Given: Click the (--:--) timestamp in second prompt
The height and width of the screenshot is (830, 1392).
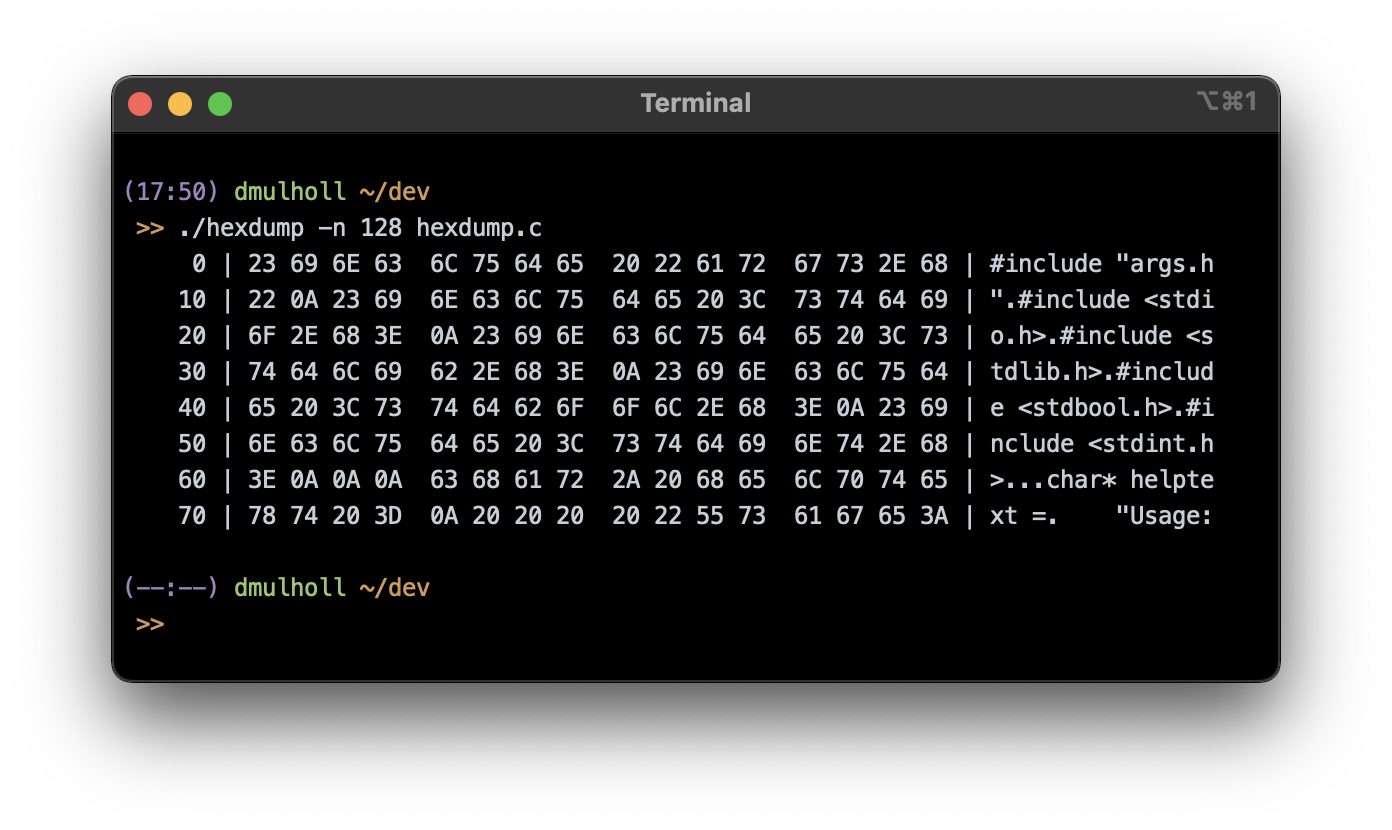Looking at the screenshot, I should (171, 588).
